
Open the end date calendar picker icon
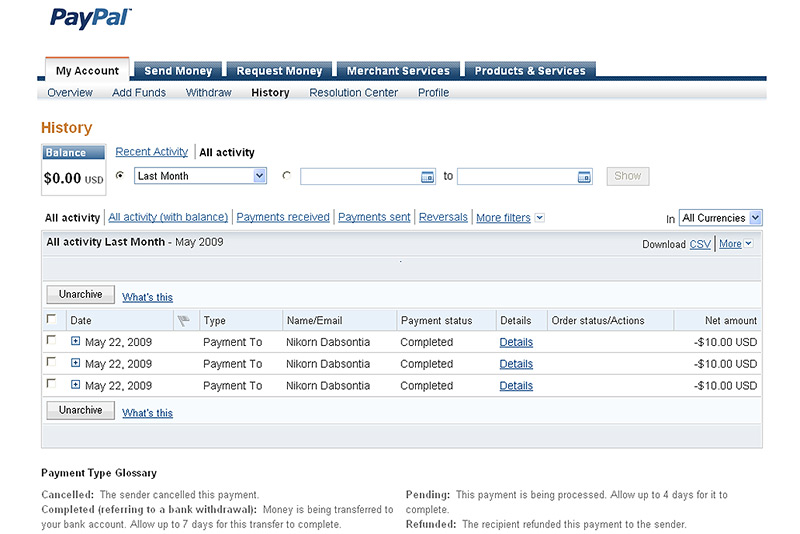coord(584,177)
